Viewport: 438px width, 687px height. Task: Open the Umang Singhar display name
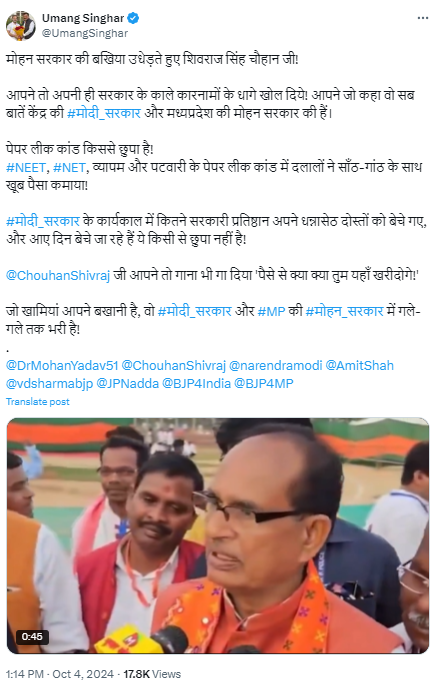click(x=83, y=18)
